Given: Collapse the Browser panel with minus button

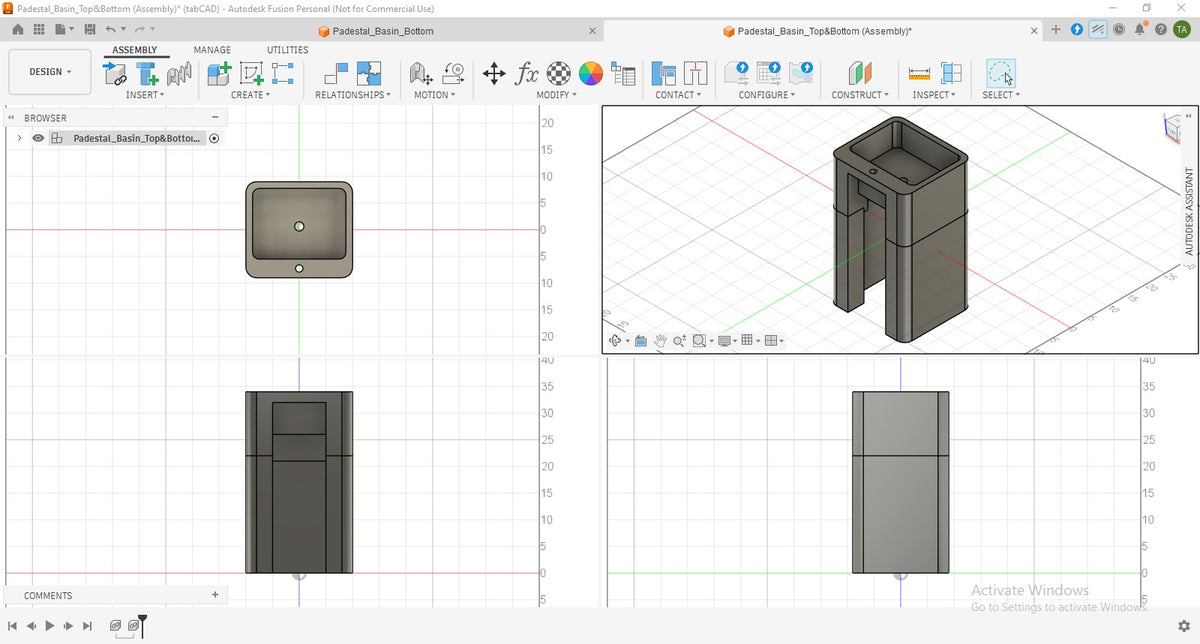Looking at the screenshot, I should pos(214,117).
